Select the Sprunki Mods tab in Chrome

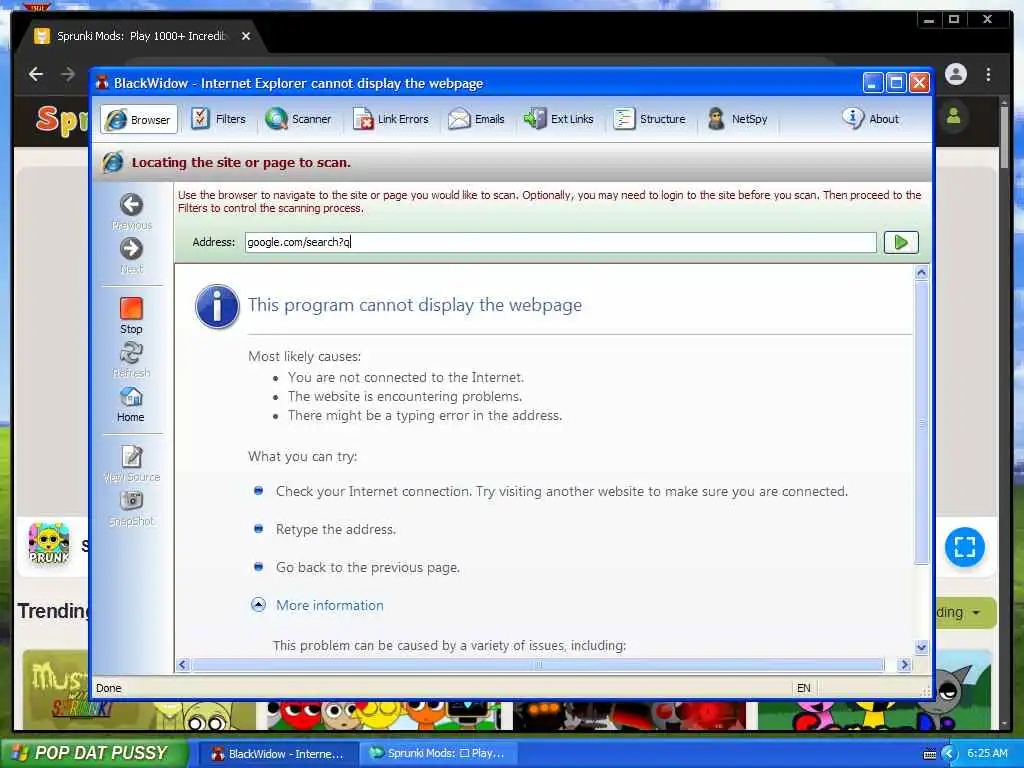(x=140, y=36)
